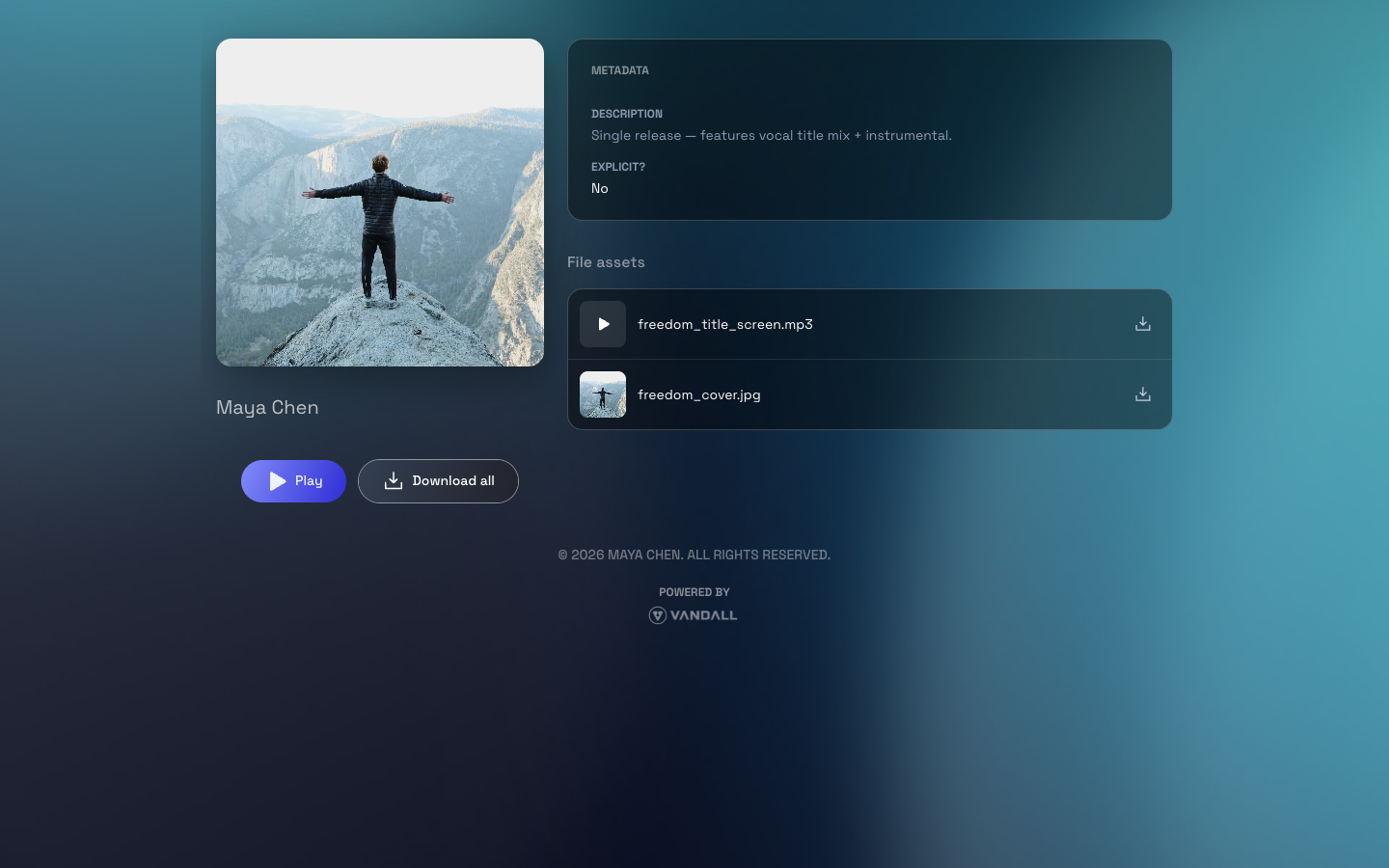This screenshot has width=1389, height=868.
Task: Click the explicit value No
Action: point(600,188)
